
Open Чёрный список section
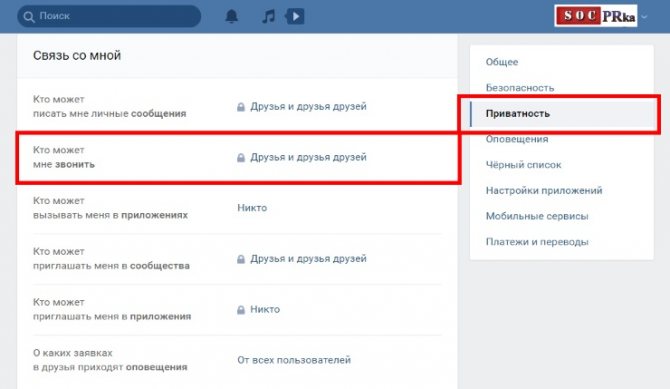pos(523,165)
